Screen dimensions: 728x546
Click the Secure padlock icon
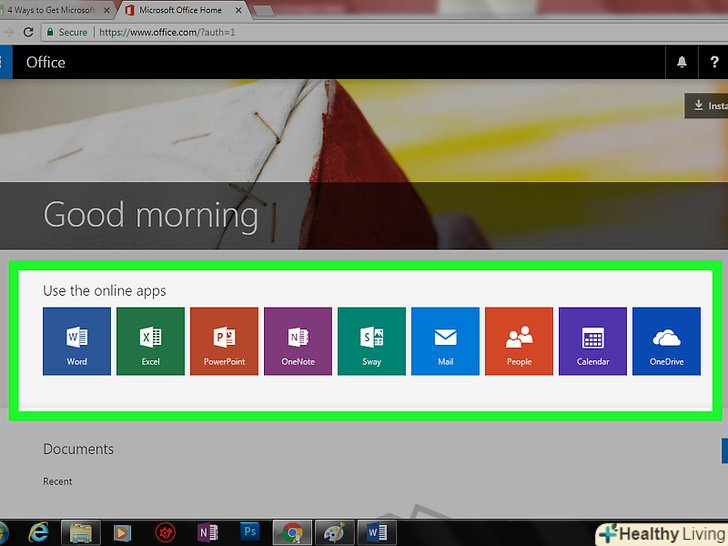coord(50,32)
